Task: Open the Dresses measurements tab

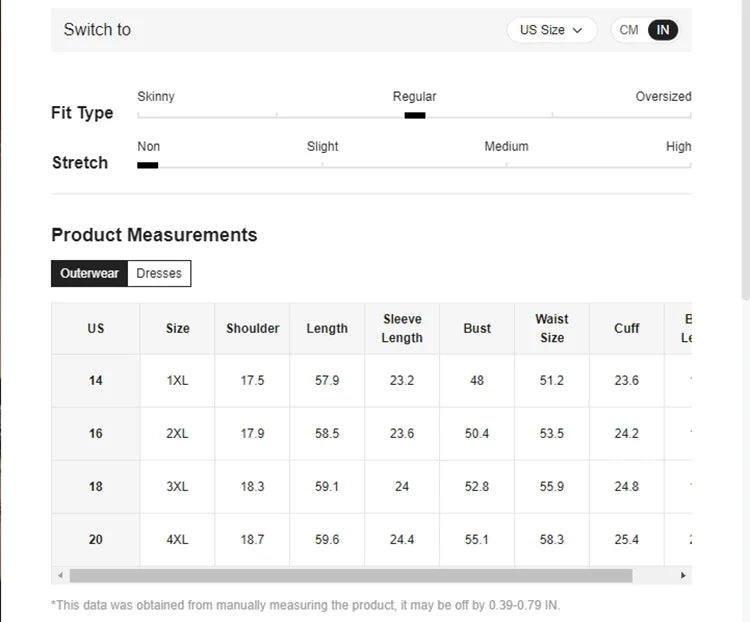Action: [x=159, y=273]
